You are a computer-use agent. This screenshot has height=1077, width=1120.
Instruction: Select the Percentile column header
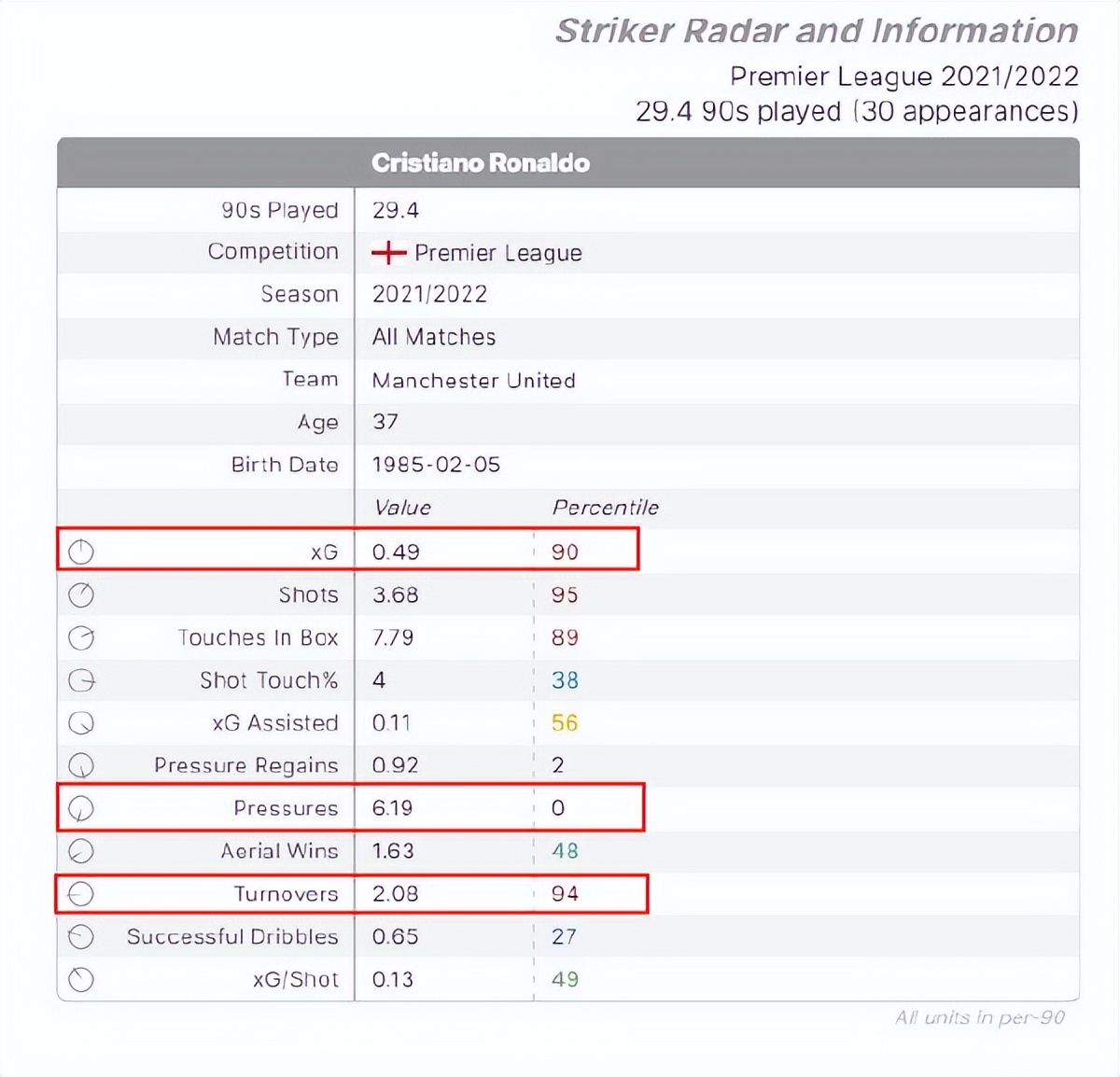click(x=605, y=508)
